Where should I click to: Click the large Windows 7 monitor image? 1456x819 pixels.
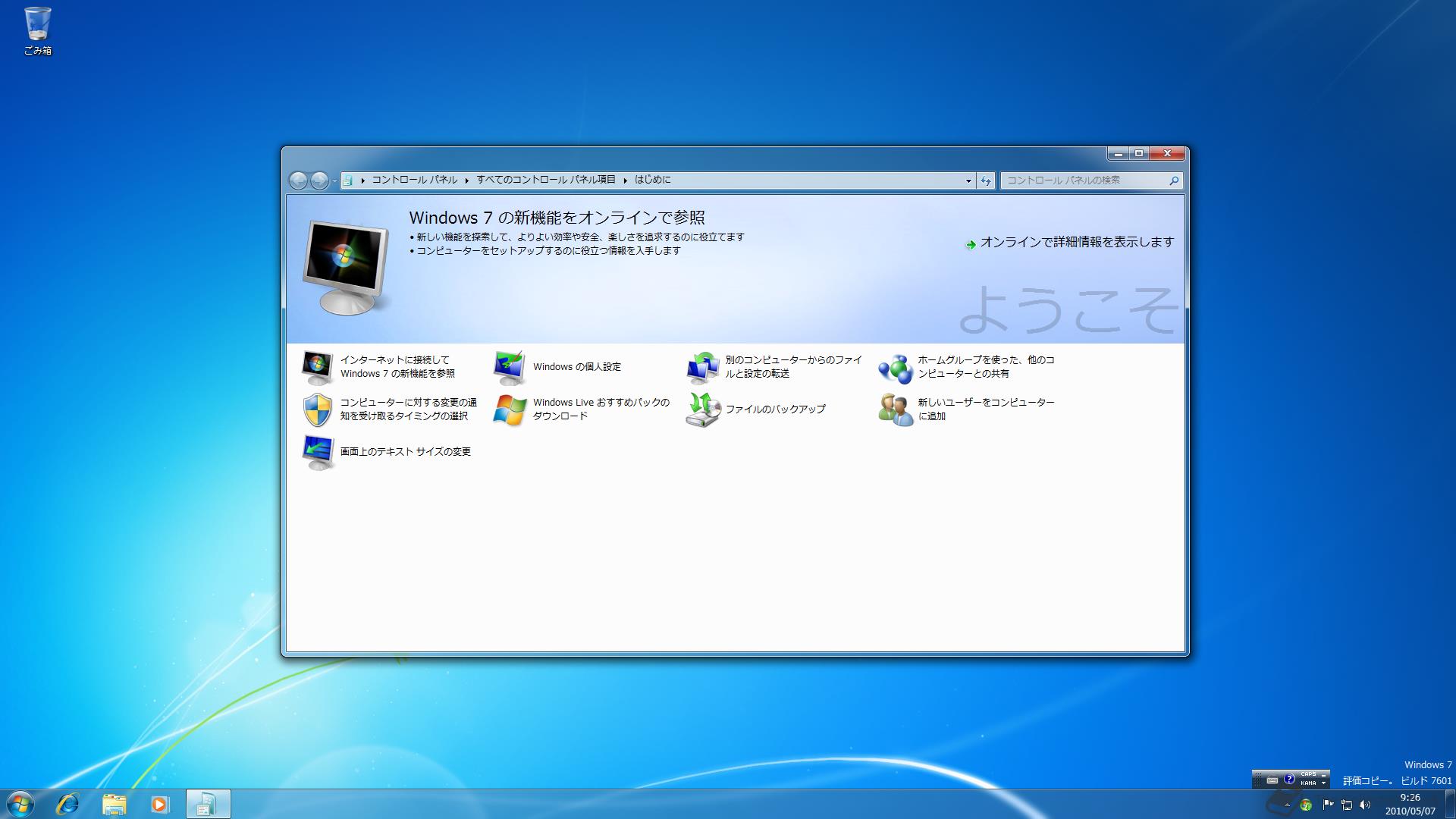click(x=347, y=267)
